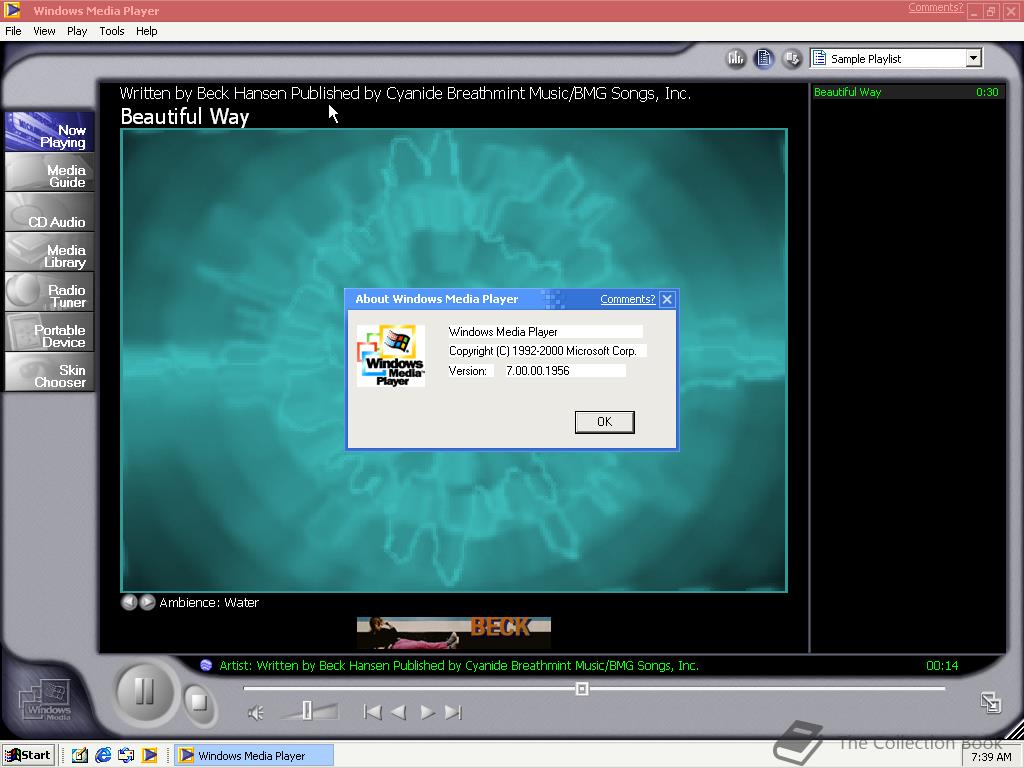
Task: Open the Start menu
Action: click(x=29, y=756)
